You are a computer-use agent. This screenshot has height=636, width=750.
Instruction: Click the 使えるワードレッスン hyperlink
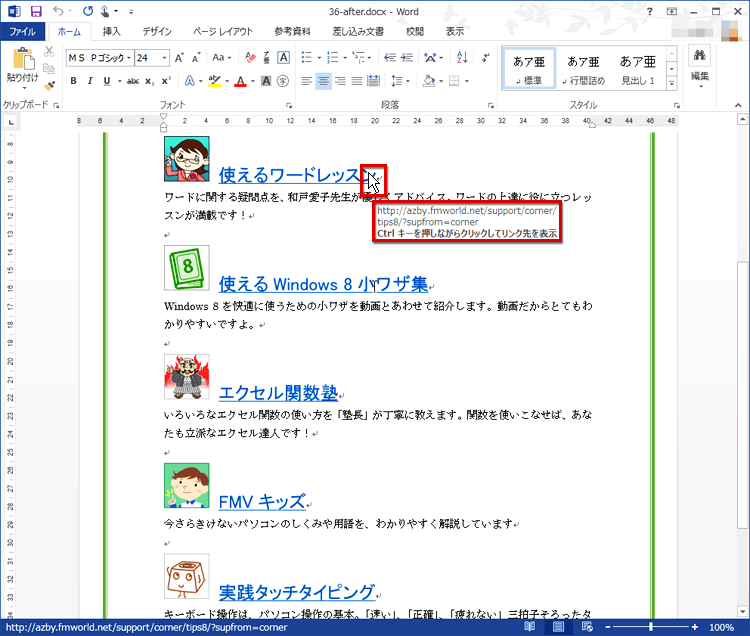pyautogui.click(x=297, y=175)
